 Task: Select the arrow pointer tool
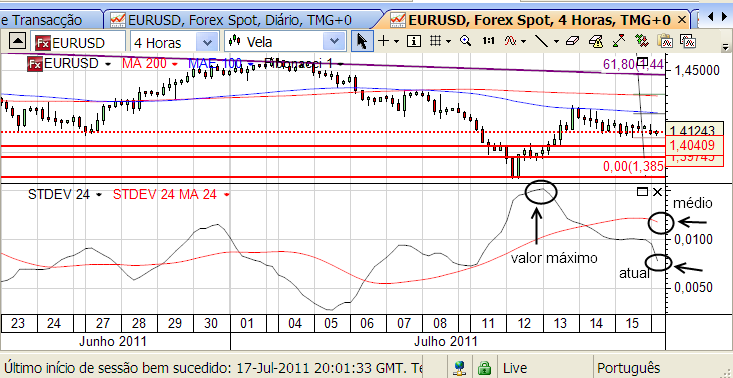point(362,42)
